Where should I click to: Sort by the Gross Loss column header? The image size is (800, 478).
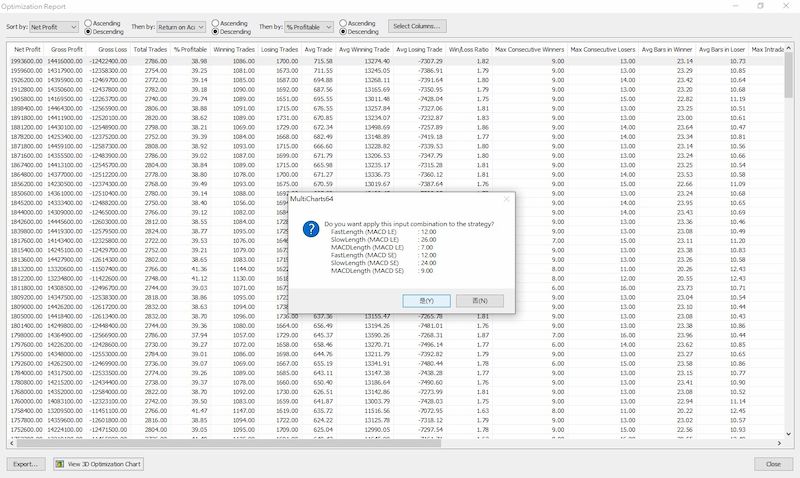108,49
